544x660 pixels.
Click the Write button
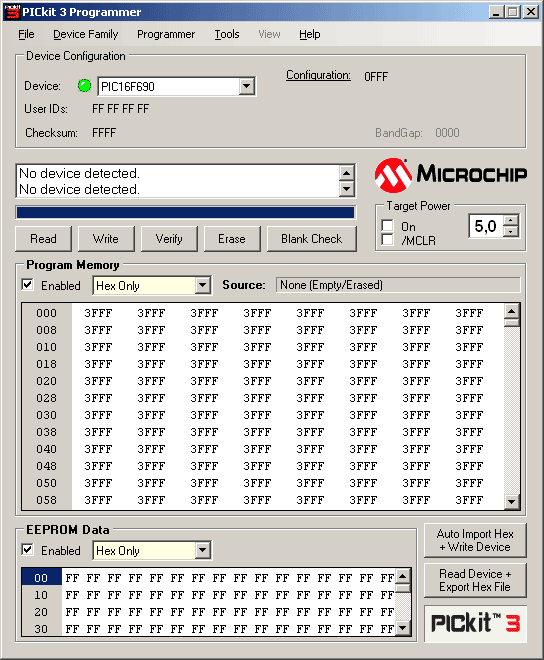[106, 239]
